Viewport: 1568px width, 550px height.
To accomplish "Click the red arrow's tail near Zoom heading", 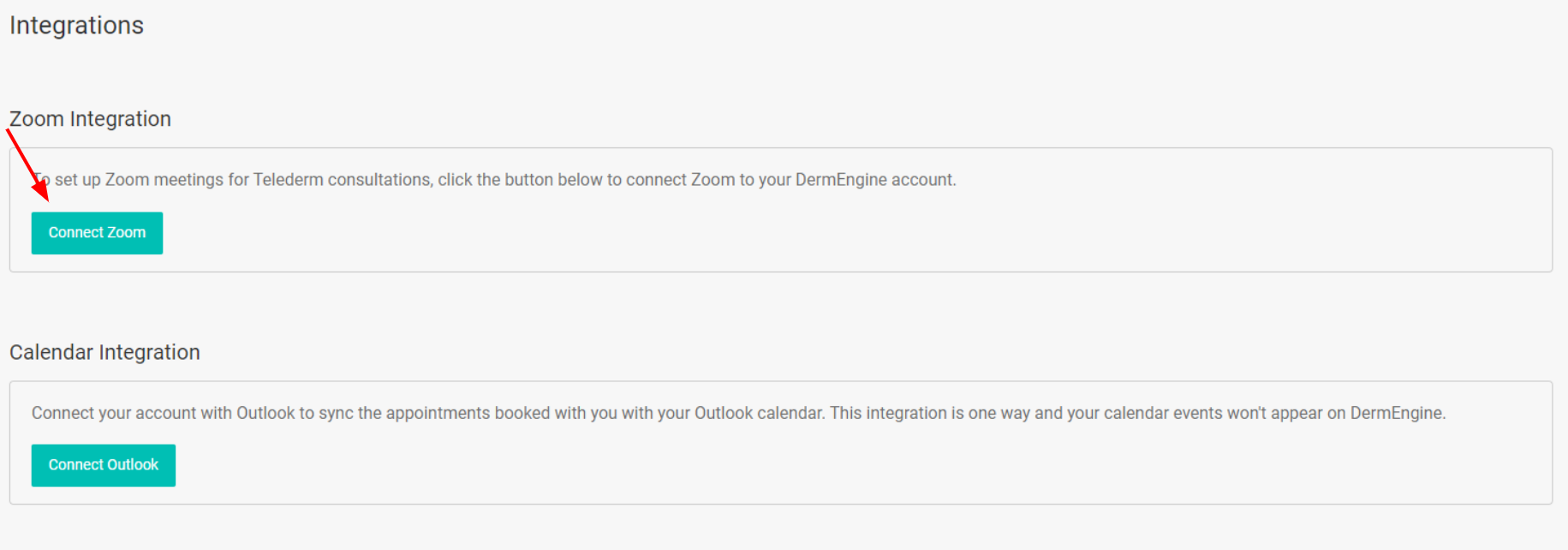I will point(9,132).
